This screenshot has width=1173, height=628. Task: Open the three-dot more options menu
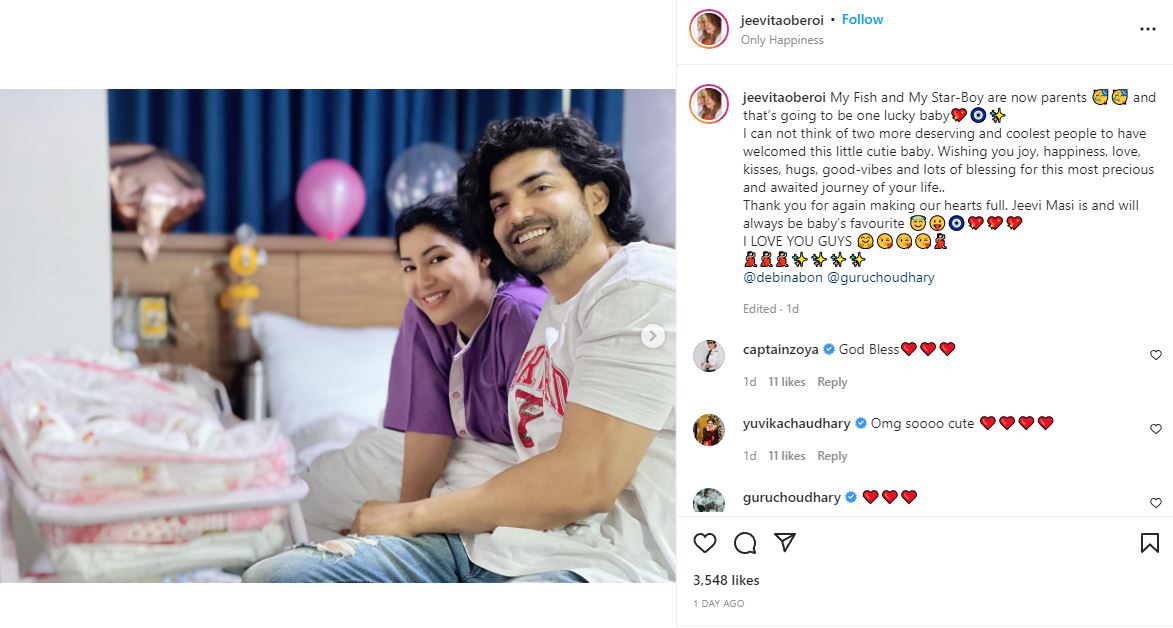1148,29
